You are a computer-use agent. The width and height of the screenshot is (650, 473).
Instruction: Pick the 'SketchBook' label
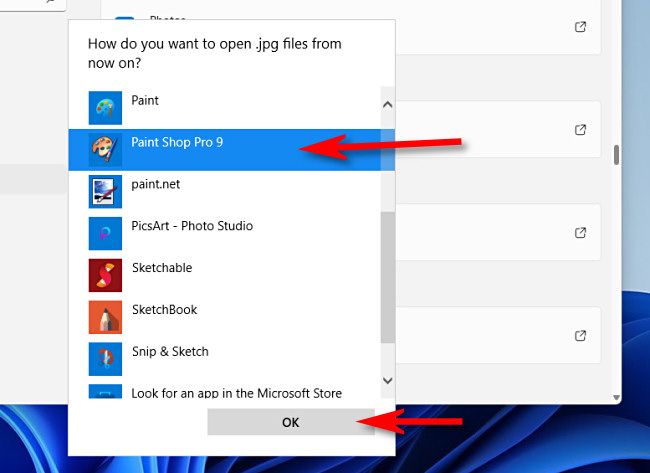pyautogui.click(x=165, y=310)
